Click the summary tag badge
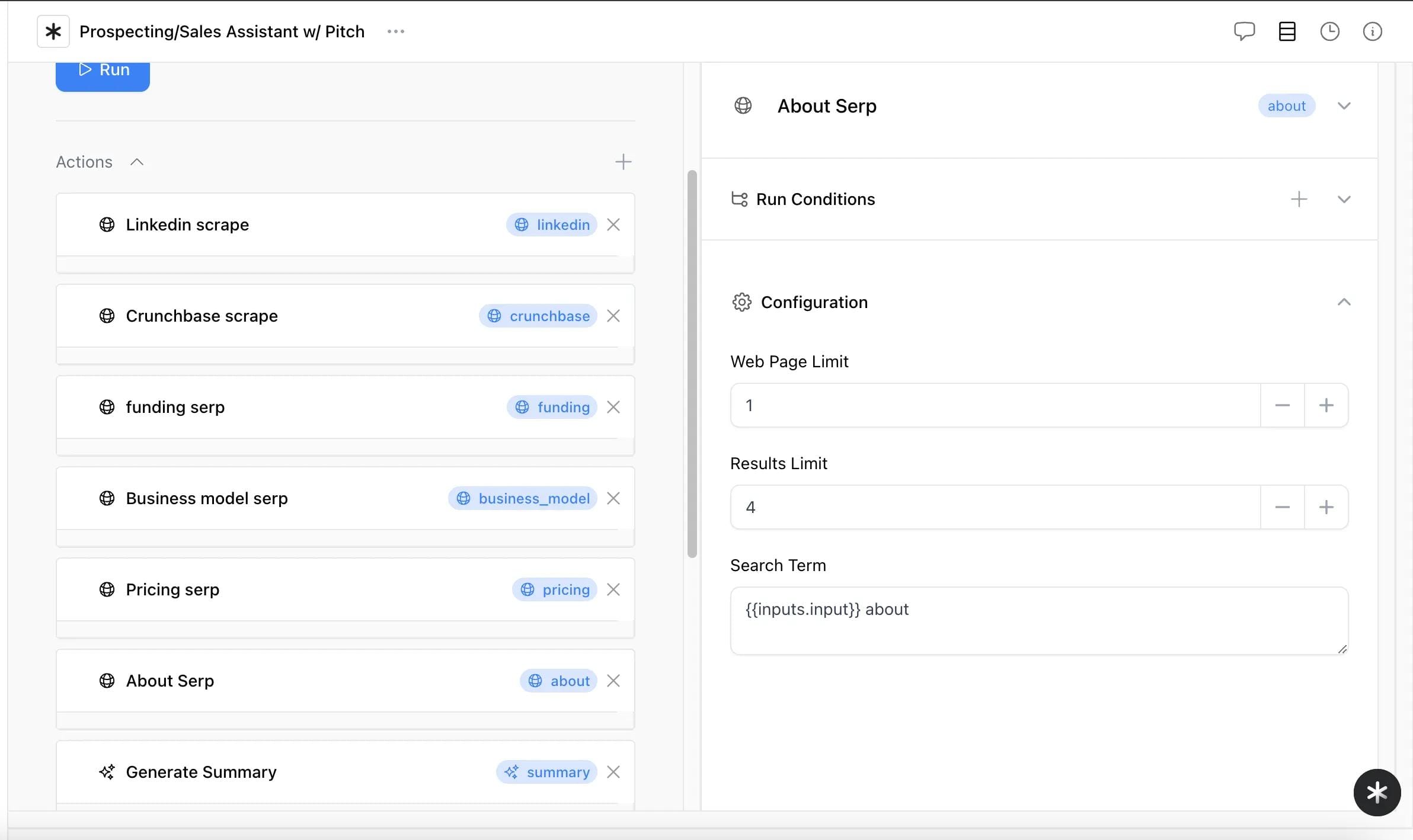Image resolution: width=1413 pixels, height=840 pixels. point(546,772)
